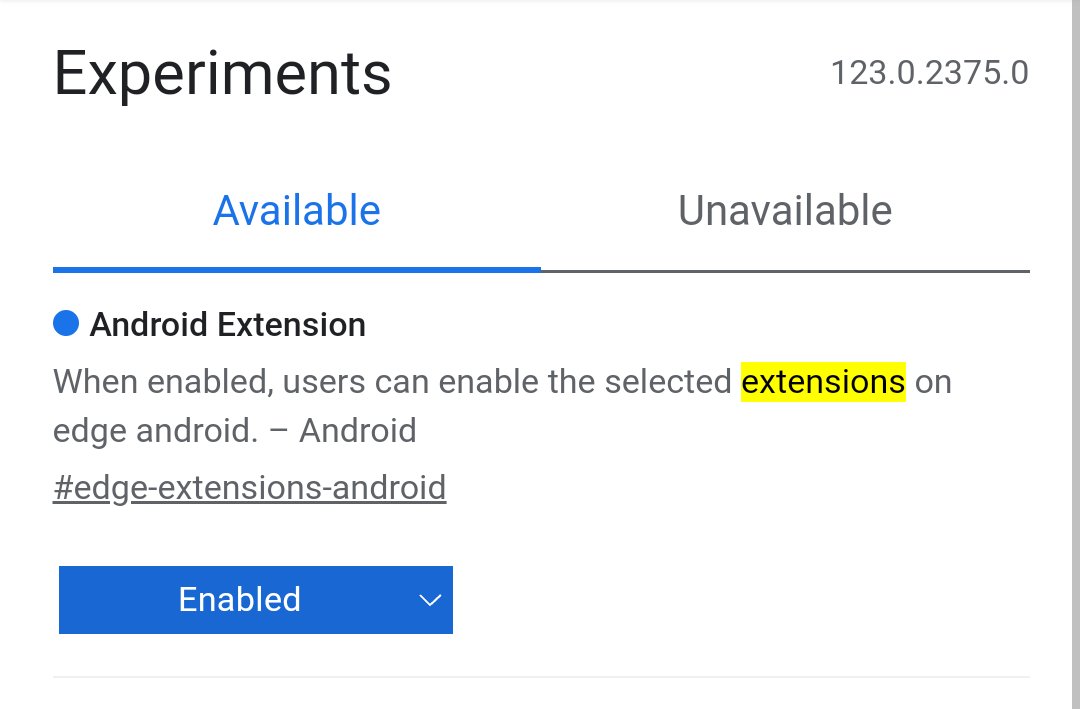Click the Experiments page heading
The width and height of the screenshot is (1080, 709).
click(x=222, y=74)
